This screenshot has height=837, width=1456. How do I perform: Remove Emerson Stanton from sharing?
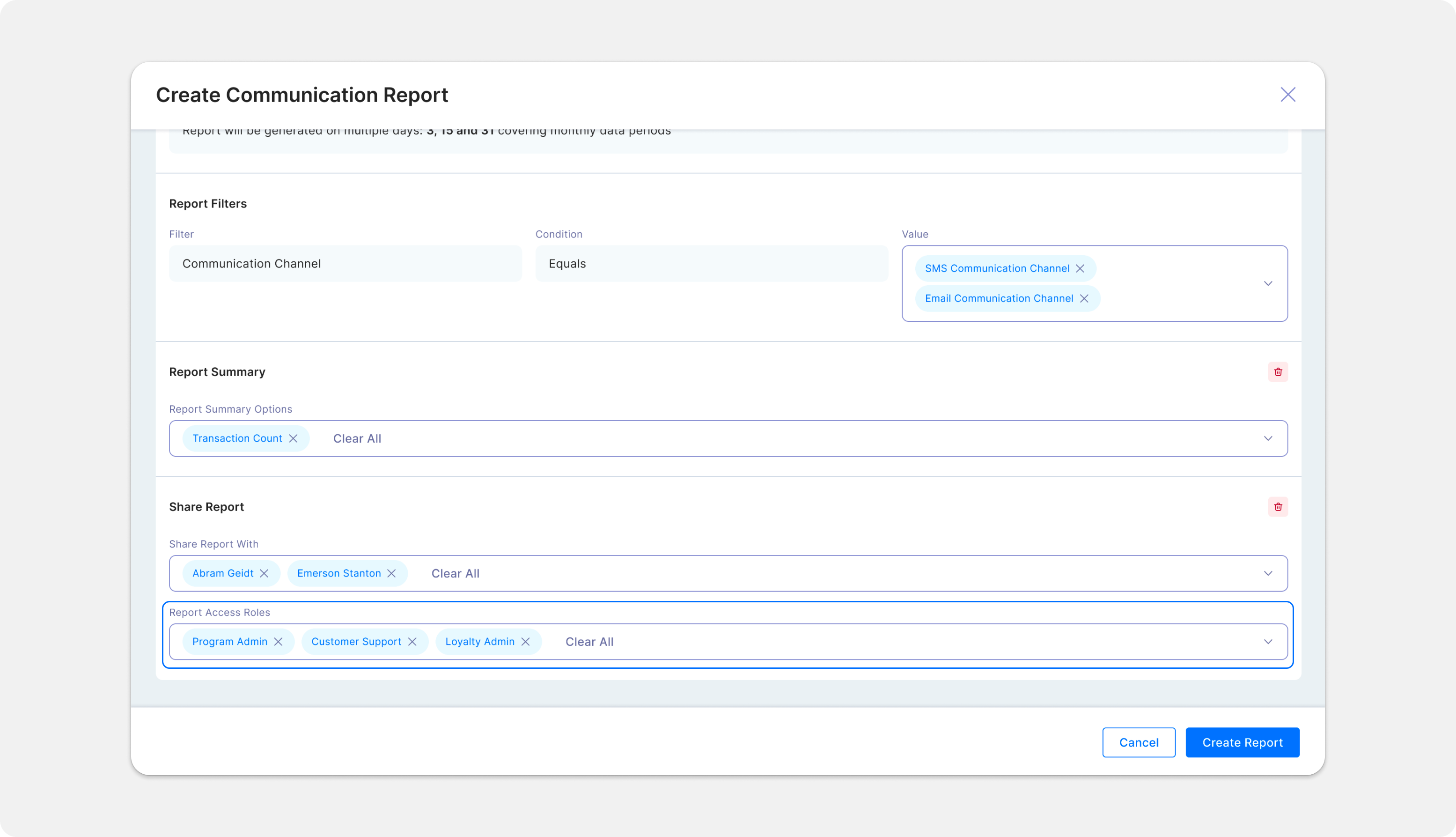(391, 573)
